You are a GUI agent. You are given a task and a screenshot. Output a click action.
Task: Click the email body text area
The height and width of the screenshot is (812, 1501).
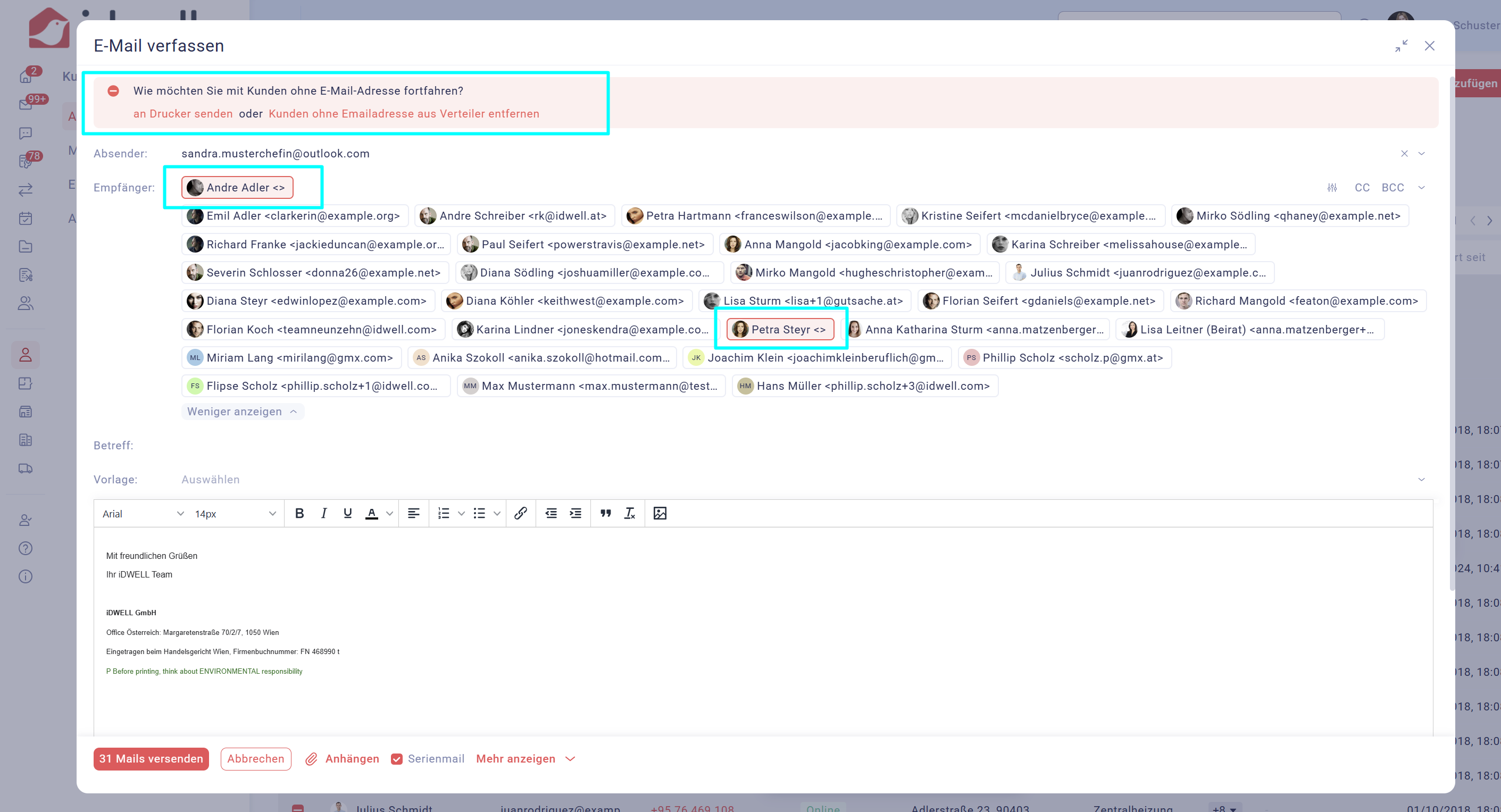(x=763, y=632)
